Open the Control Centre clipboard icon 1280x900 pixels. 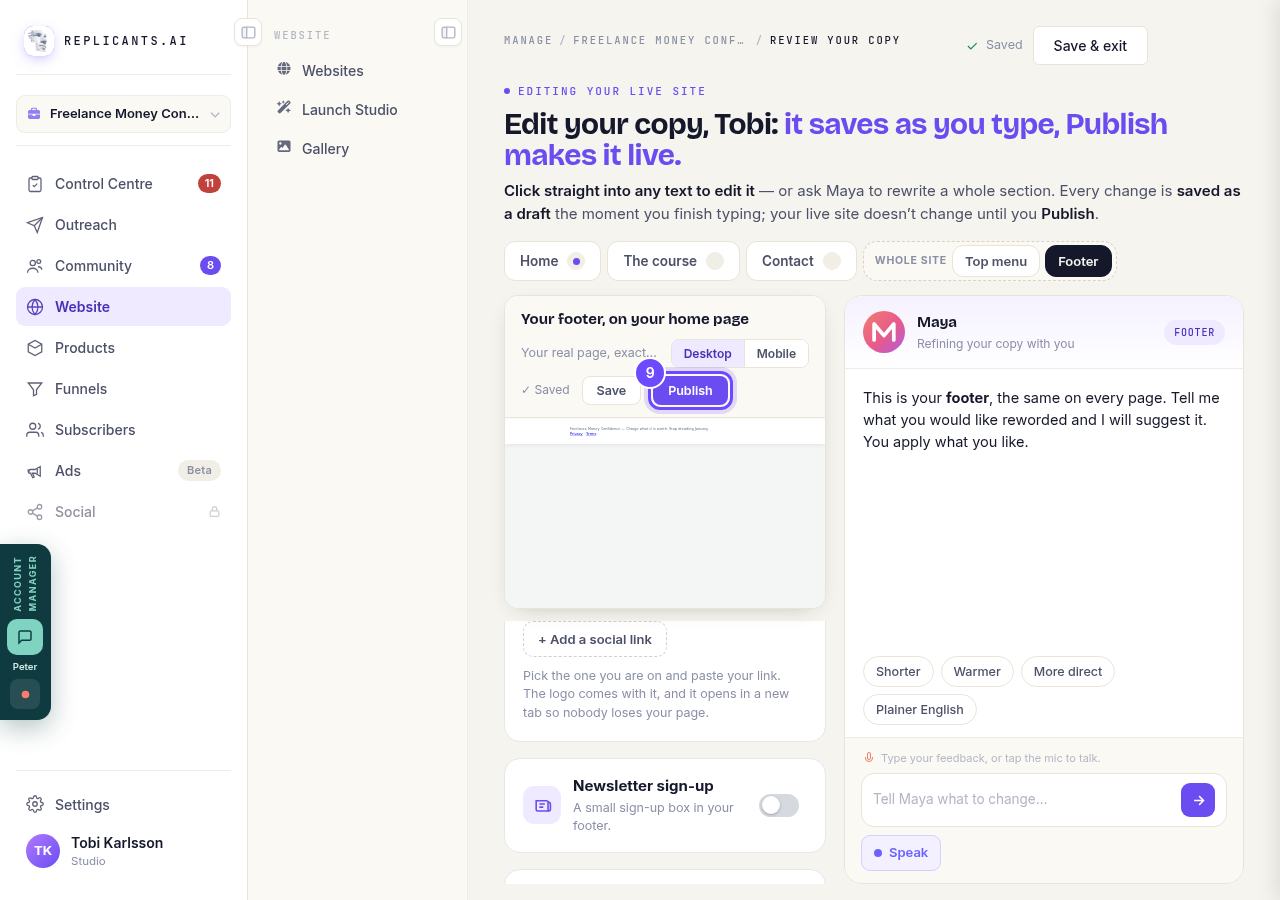point(35,184)
